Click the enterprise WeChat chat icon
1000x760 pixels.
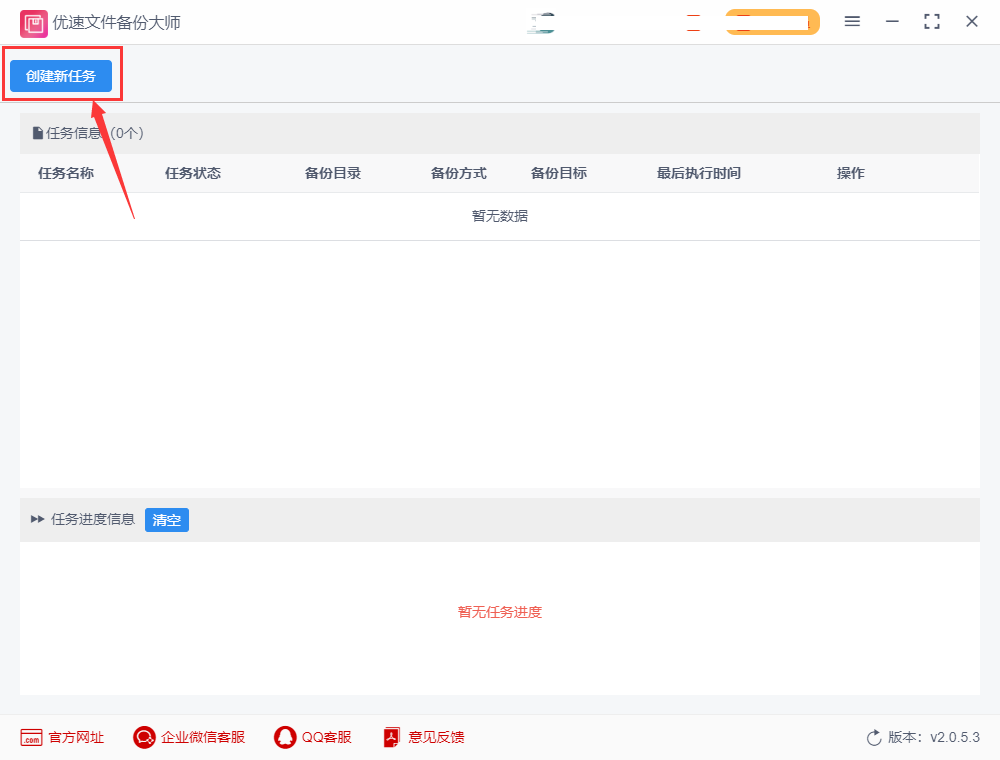[144, 738]
